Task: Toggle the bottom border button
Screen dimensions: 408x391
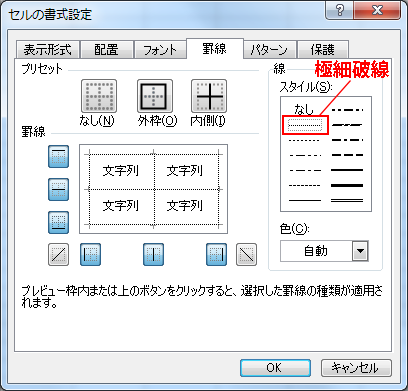Action: click(x=58, y=222)
